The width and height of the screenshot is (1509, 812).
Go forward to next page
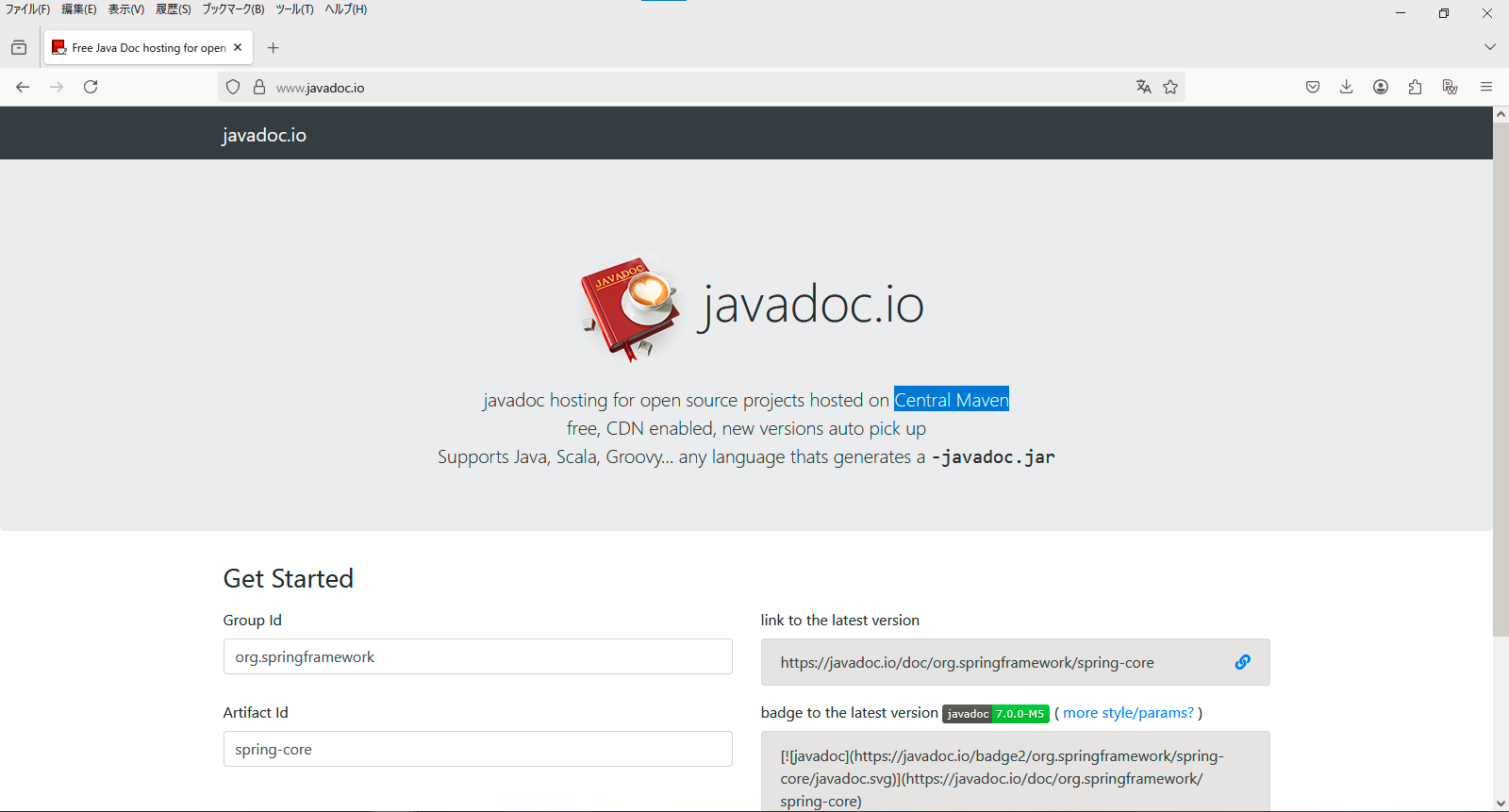[x=57, y=87]
